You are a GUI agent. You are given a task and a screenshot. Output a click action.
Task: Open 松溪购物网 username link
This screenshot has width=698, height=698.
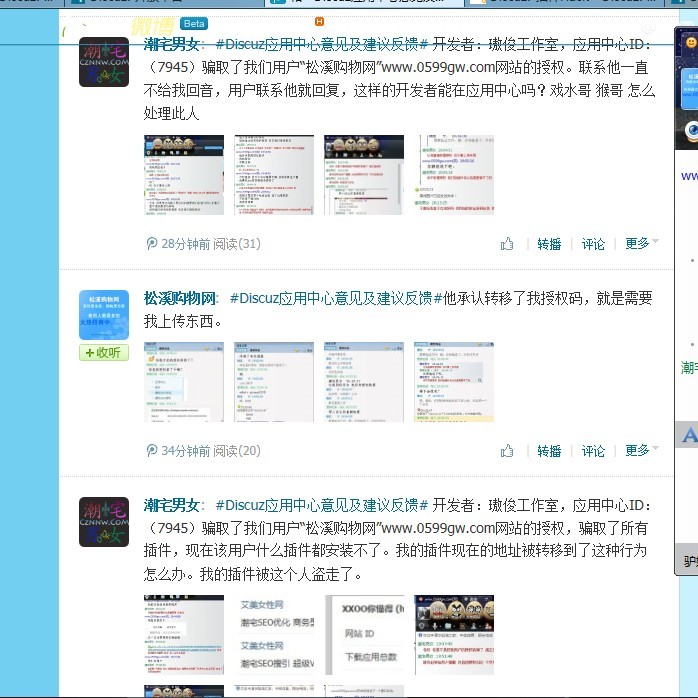tap(179, 298)
